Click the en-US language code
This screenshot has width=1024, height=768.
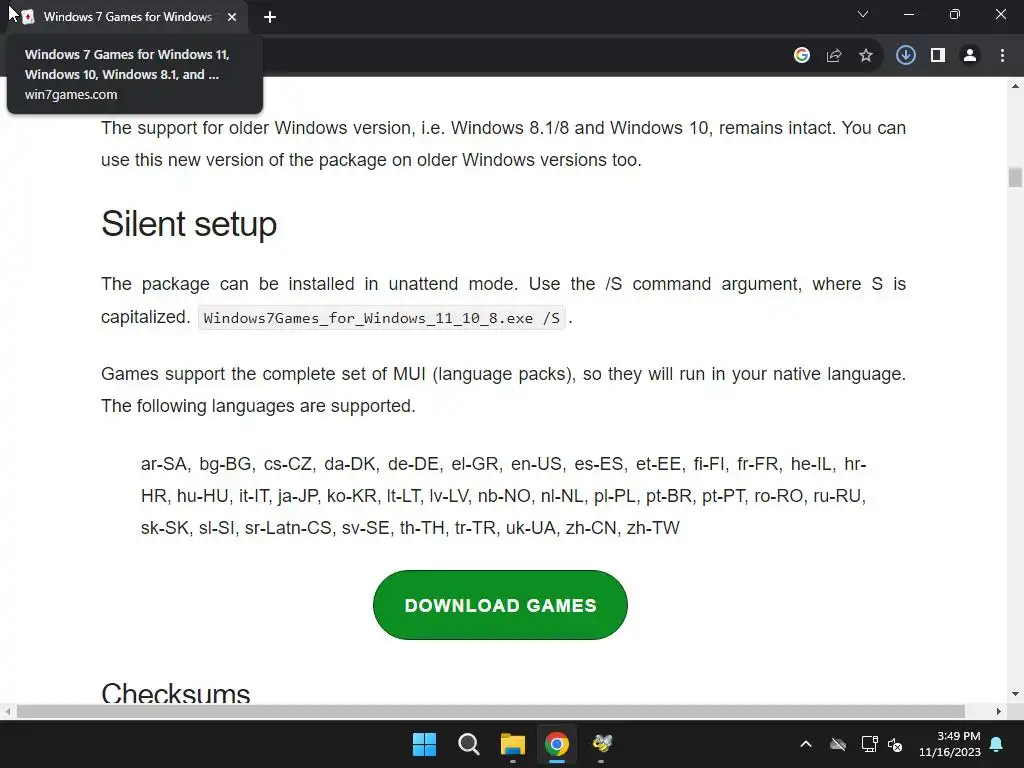(x=536, y=464)
